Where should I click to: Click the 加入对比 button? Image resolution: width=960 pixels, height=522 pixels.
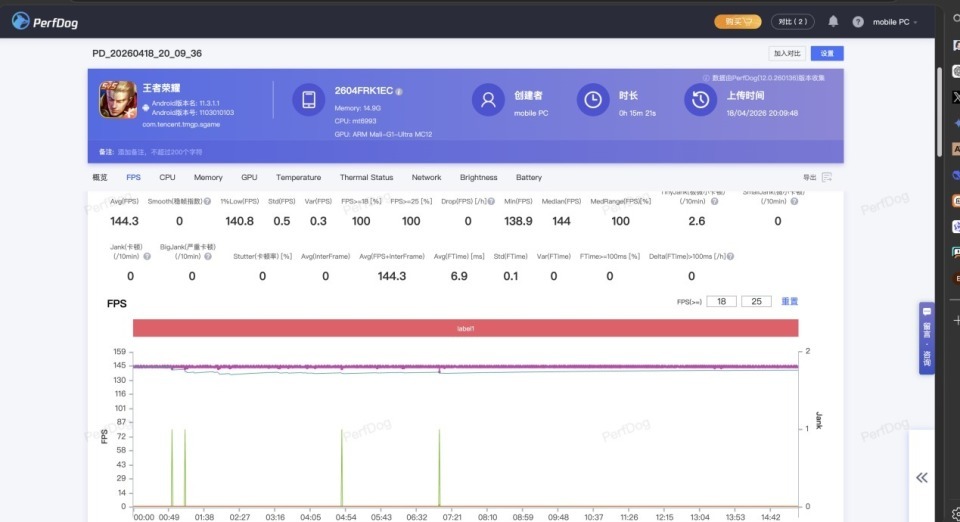click(x=787, y=53)
